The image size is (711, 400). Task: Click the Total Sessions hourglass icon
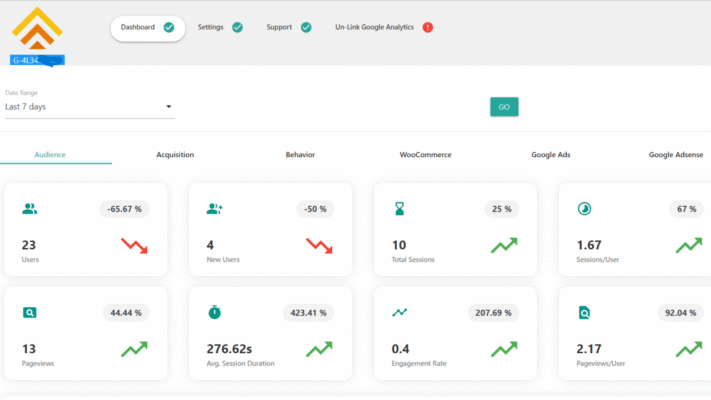click(399, 209)
